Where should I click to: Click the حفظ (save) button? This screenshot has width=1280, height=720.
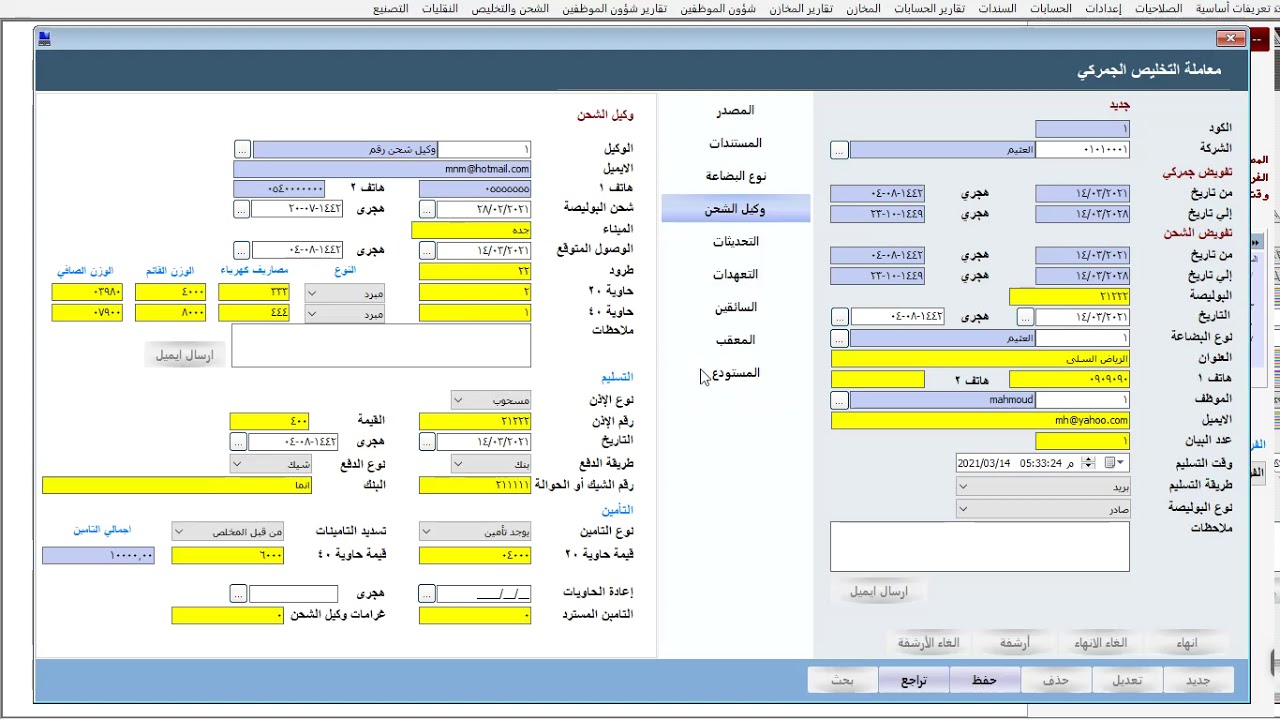click(x=984, y=681)
